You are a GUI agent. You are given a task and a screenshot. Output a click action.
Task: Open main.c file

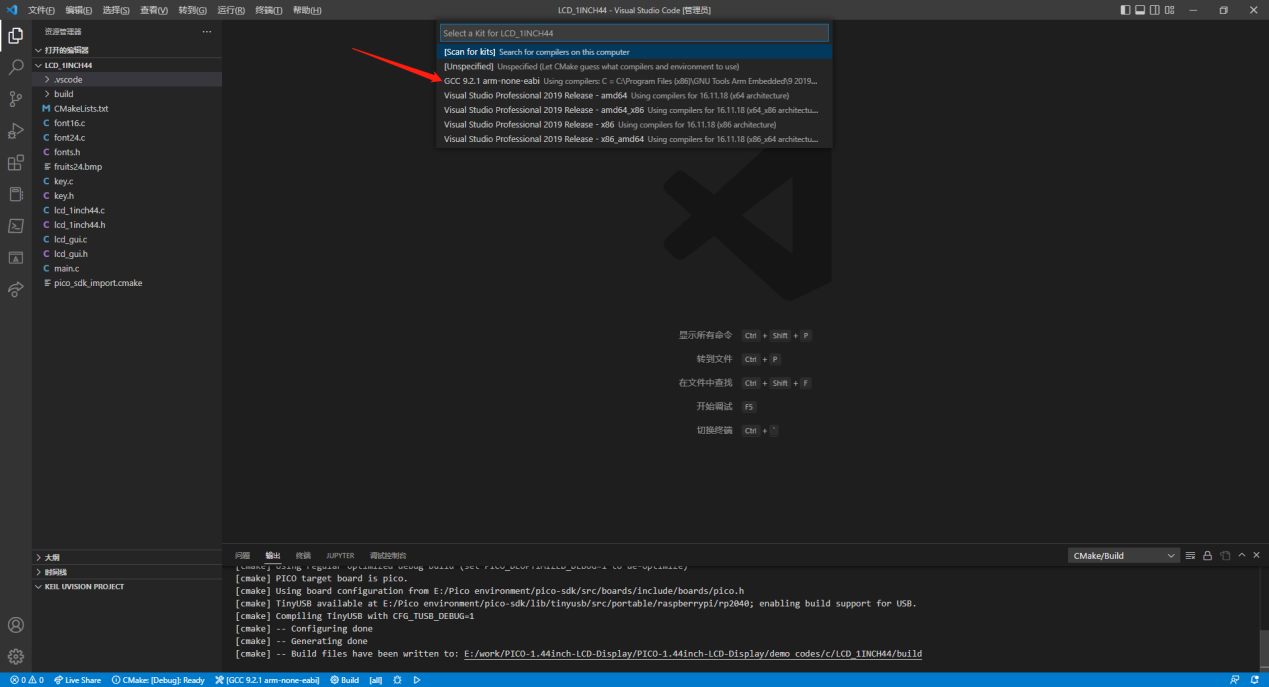[x=127, y=268]
